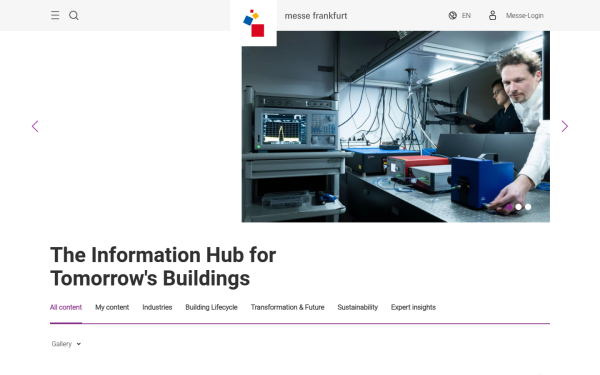Click the user profile icon
This screenshot has height=375, width=600.
(492, 15)
